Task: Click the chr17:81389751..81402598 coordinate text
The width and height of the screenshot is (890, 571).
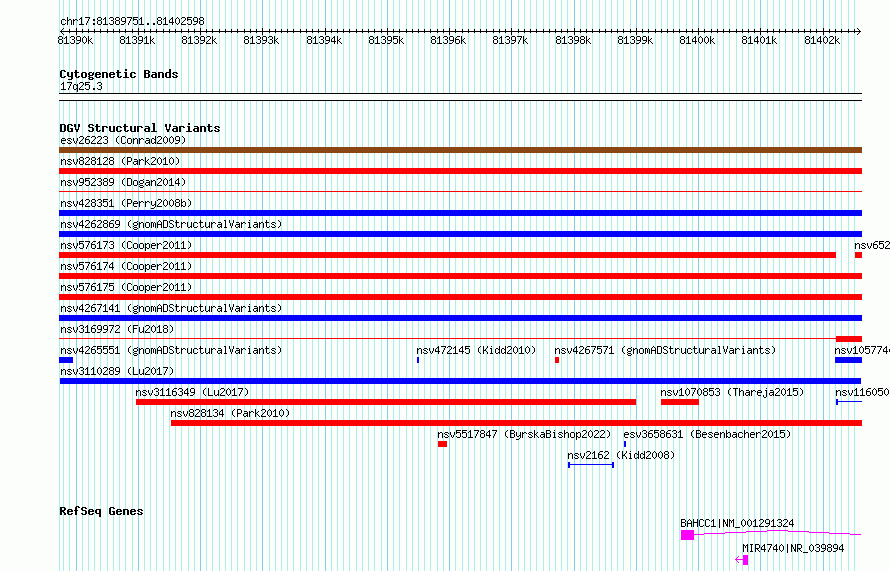Action: (x=132, y=22)
